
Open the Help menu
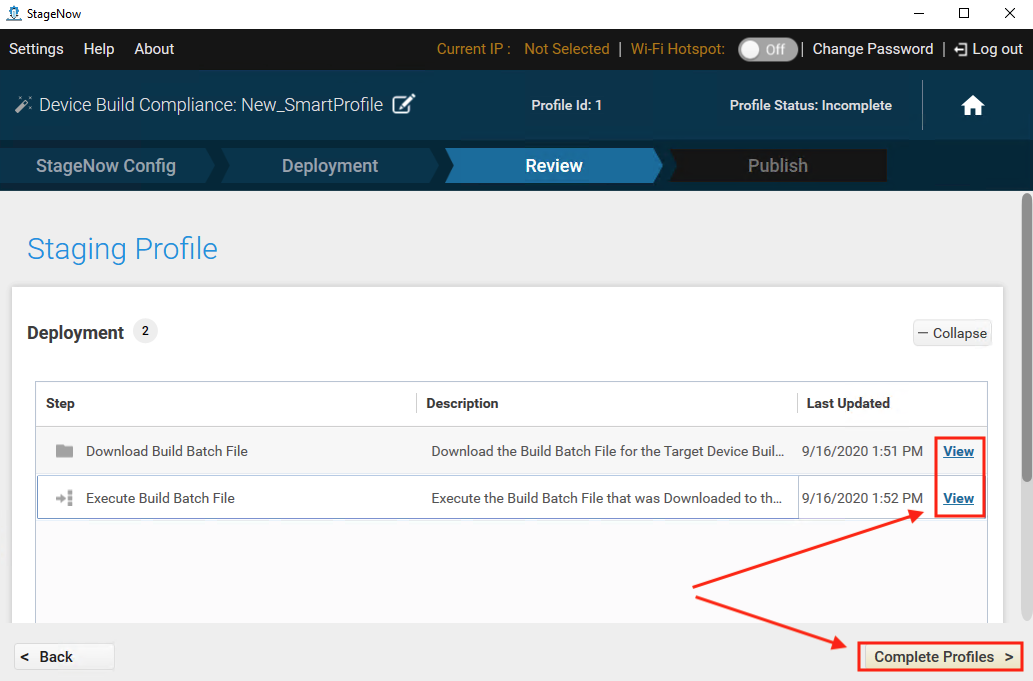click(99, 49)
